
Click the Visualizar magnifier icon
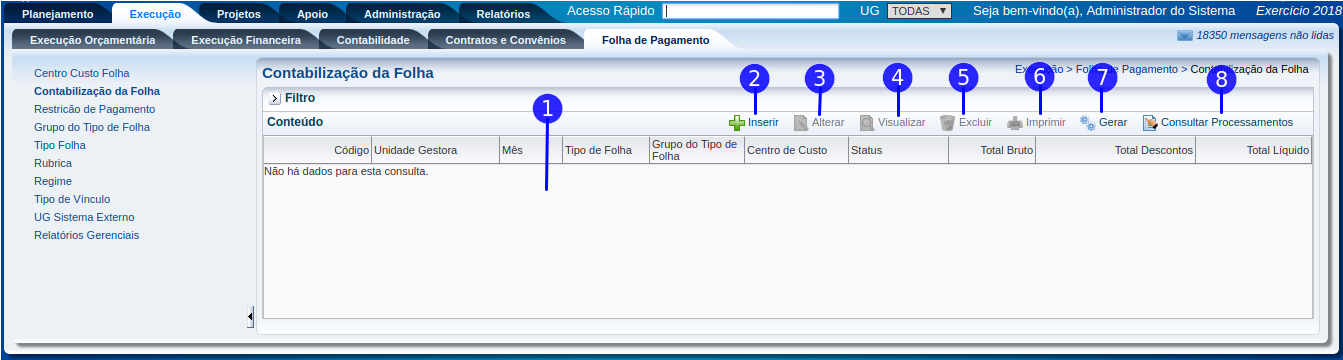tap(867, 123)
